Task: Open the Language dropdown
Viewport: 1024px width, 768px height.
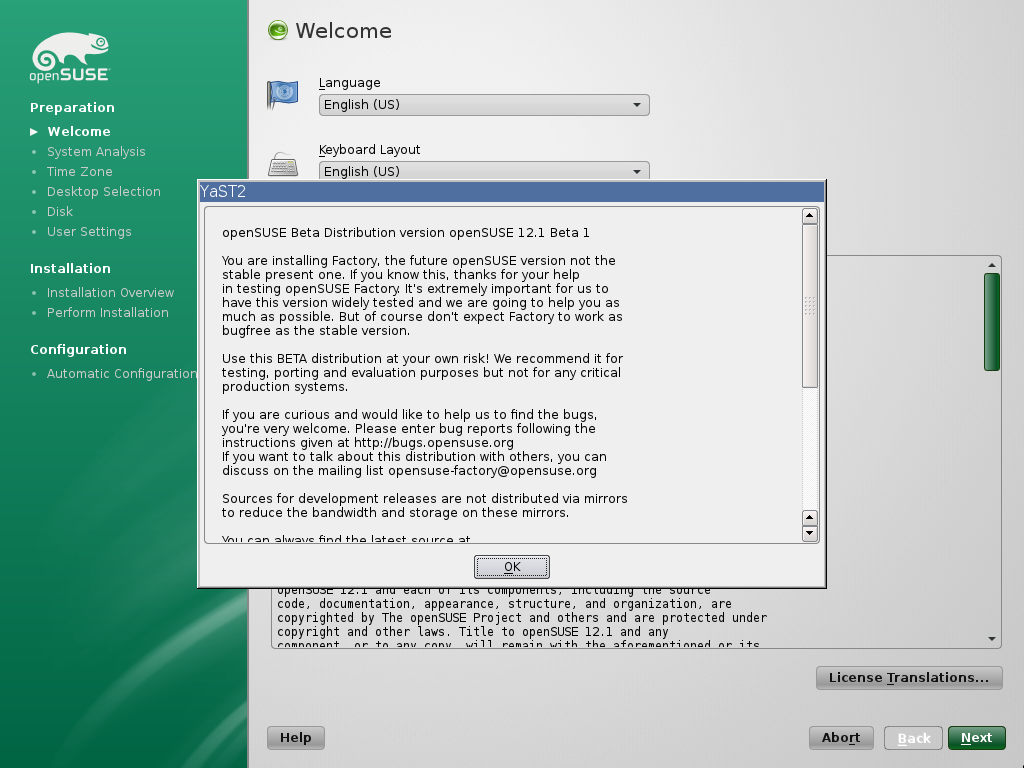Action: click(483, 104)
